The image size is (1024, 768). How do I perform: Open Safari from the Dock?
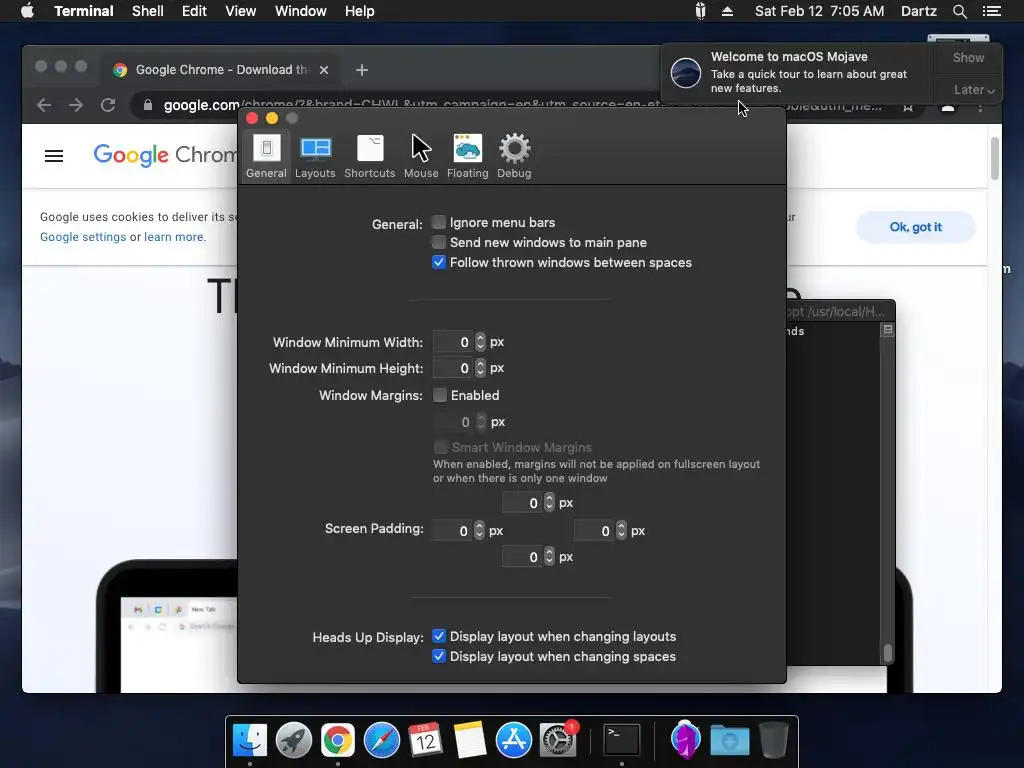(381, 740)
